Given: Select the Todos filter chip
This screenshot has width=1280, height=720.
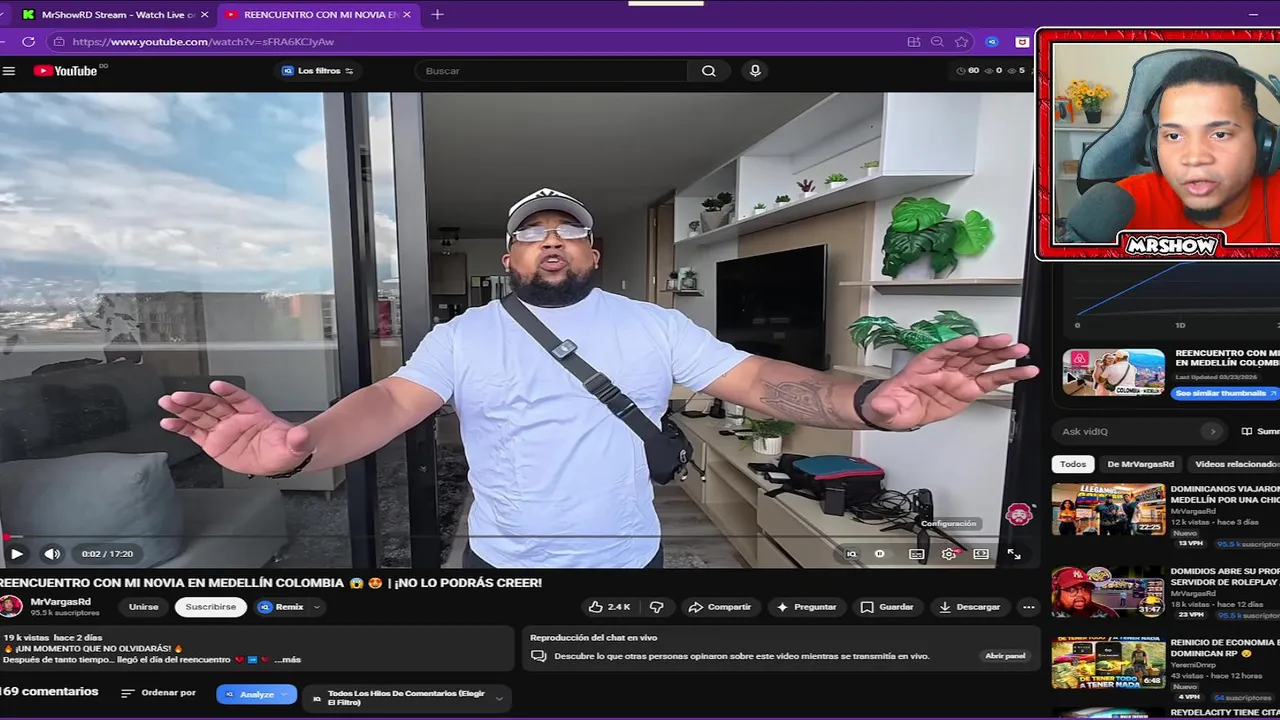Looking at the screenshot, I should tap(1073, 464).
